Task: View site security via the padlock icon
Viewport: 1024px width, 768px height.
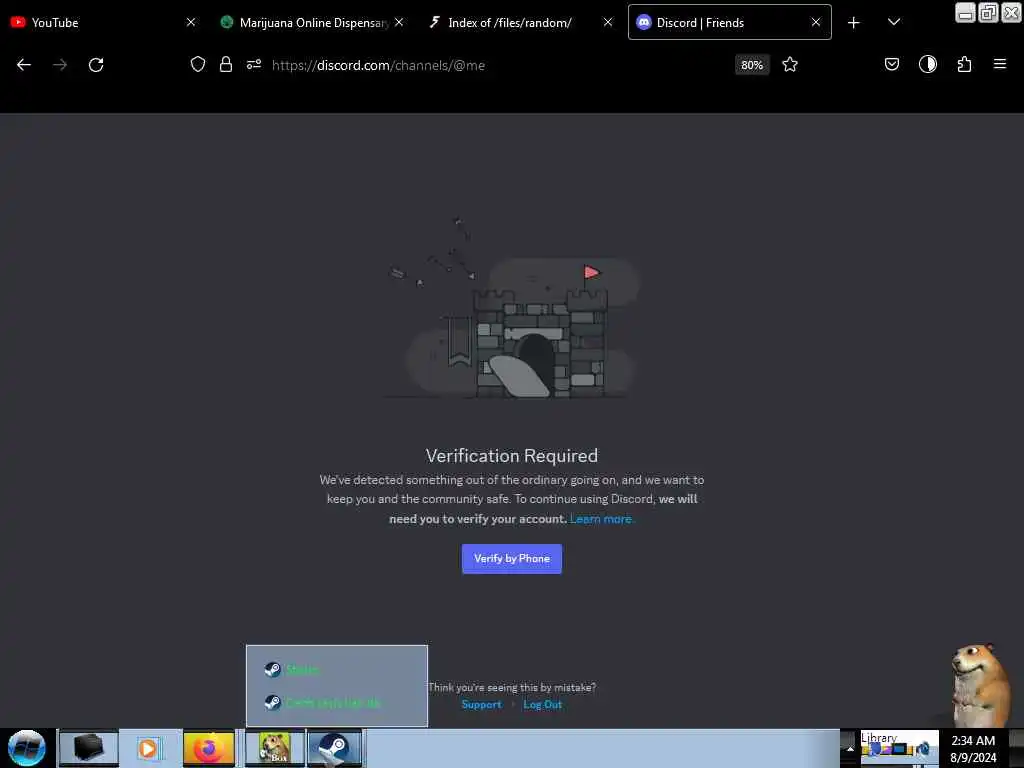Action: pyautogui.click(x=226, y=64)
